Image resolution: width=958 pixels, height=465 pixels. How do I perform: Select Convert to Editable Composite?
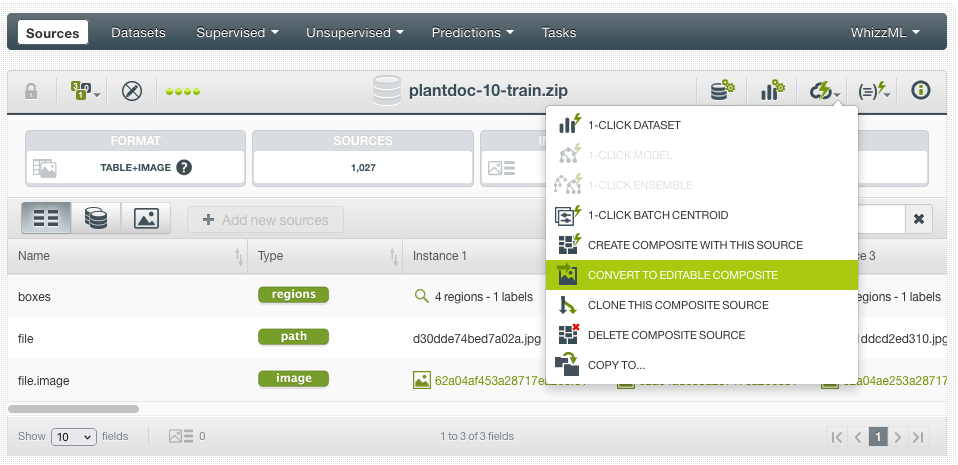pos(682,275)
